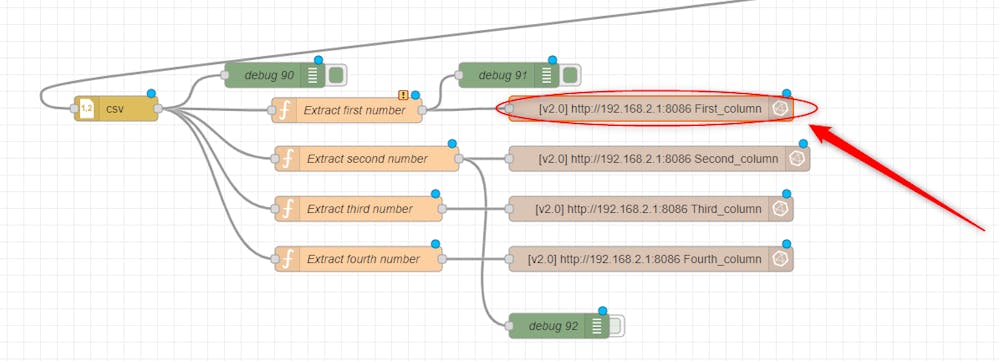Click the csv node output port
Image resolution: width=999 pixels, height=361 pixels.
coord(158,109)
